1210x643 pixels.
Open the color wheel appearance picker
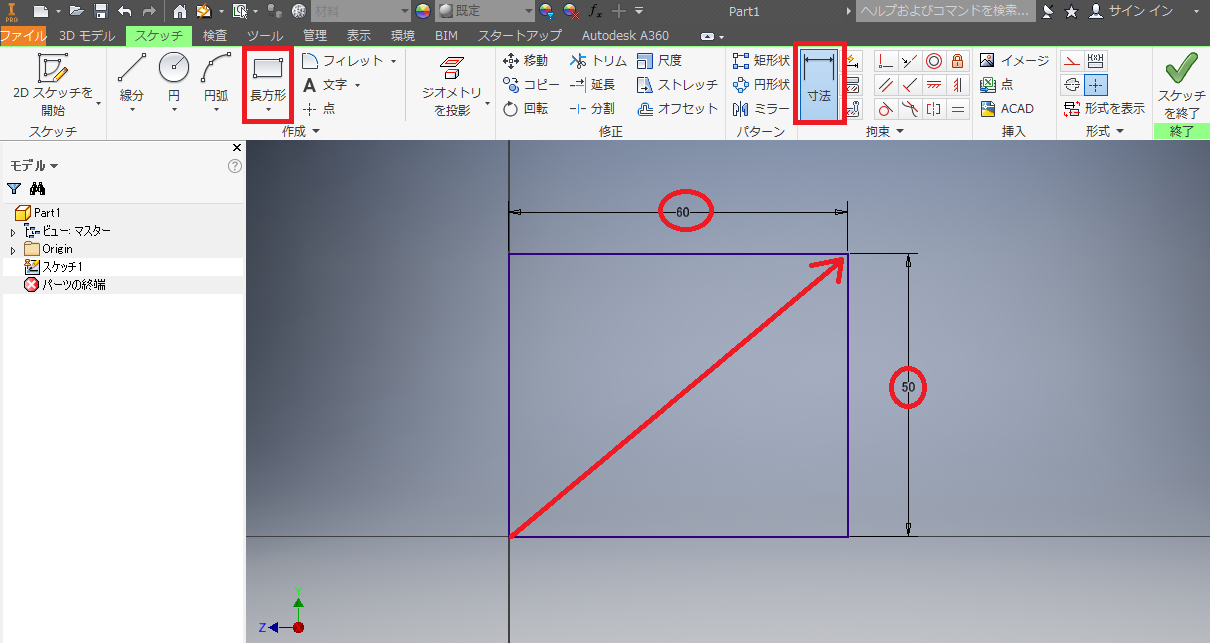(422, 11)
